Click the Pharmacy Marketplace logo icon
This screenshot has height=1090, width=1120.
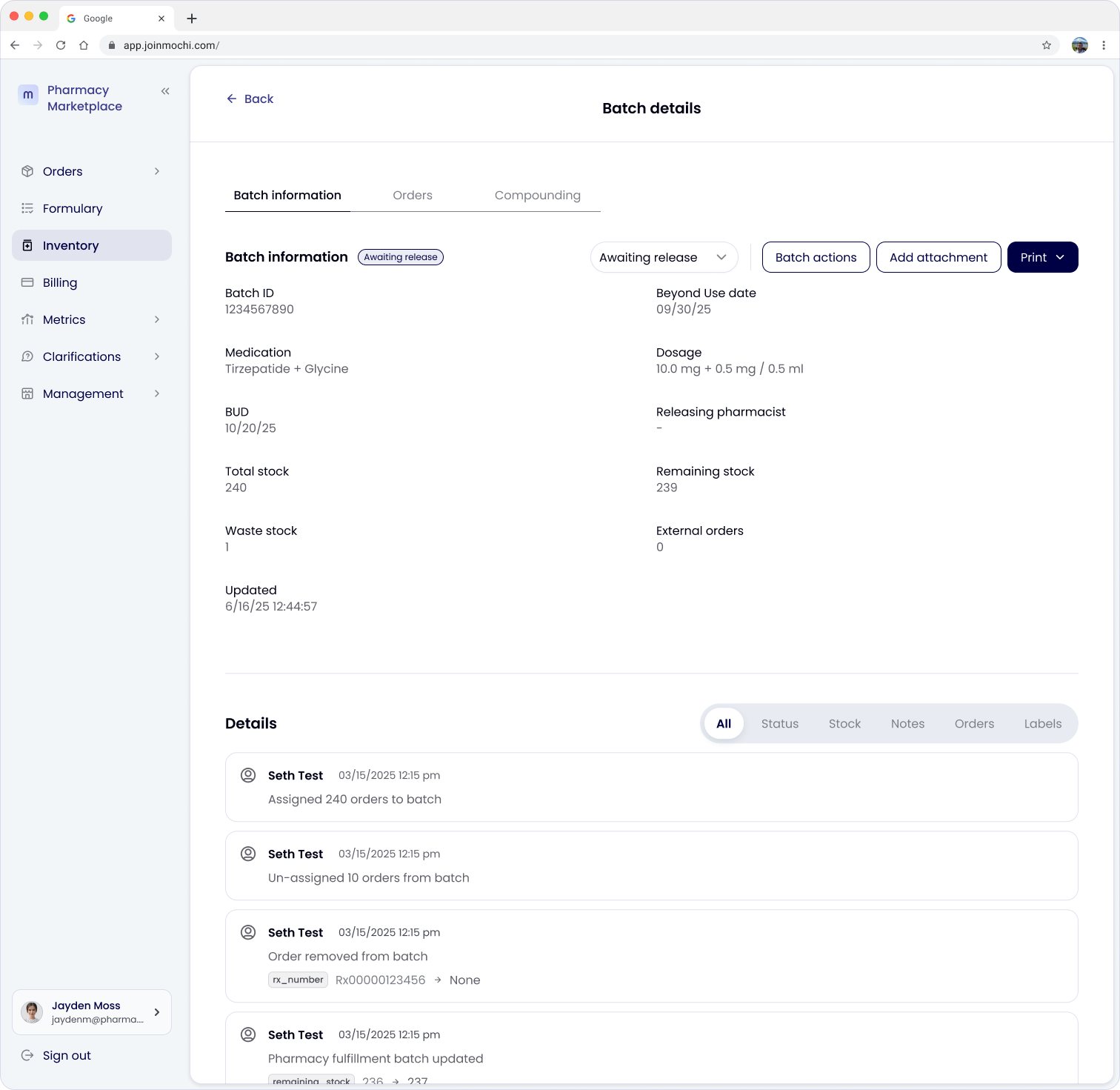(28, 95)
